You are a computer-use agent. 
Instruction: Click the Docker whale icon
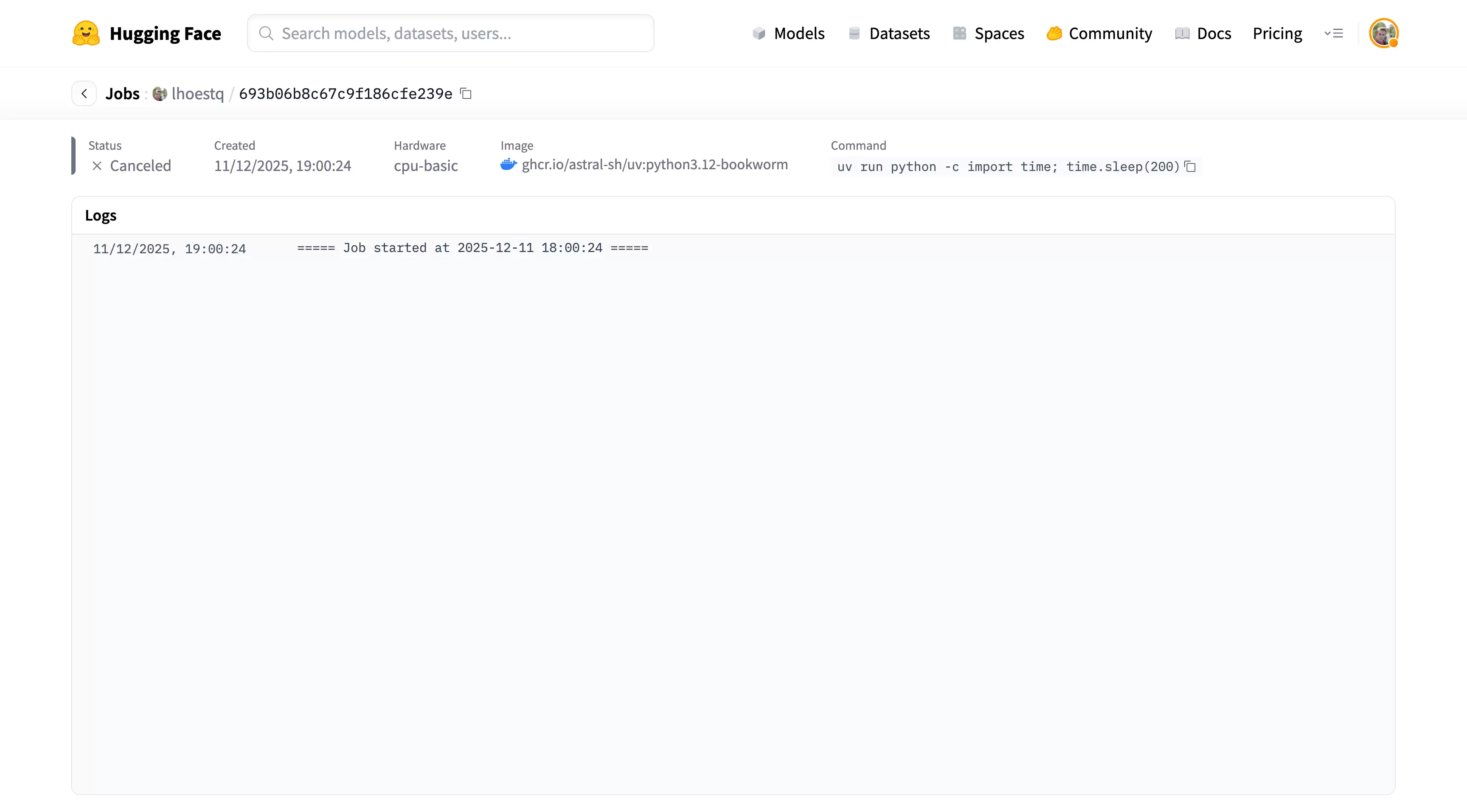tap(509, 165)
